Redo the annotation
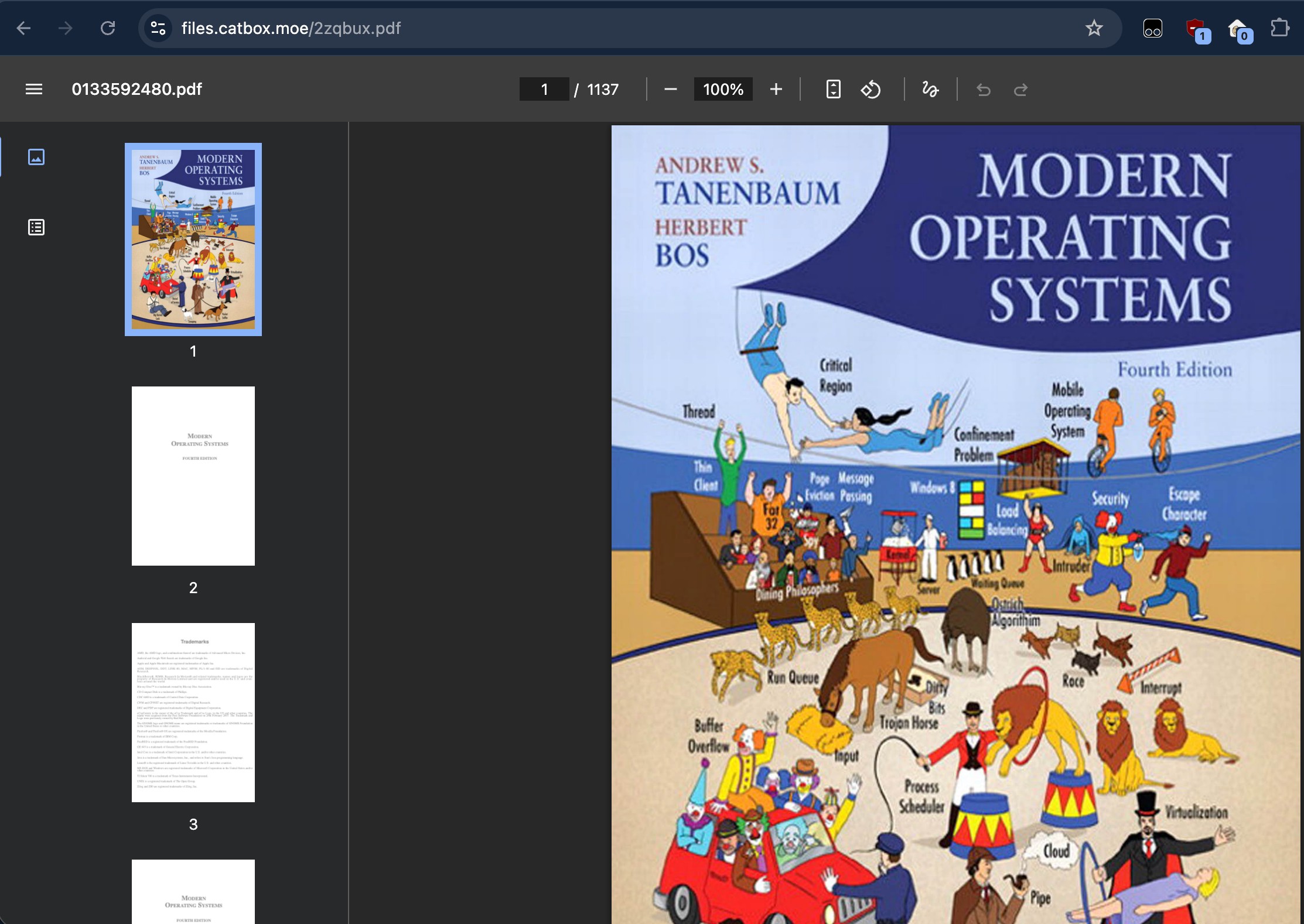Viewport: 1304px width, 924px height. tap(1021, 90)
